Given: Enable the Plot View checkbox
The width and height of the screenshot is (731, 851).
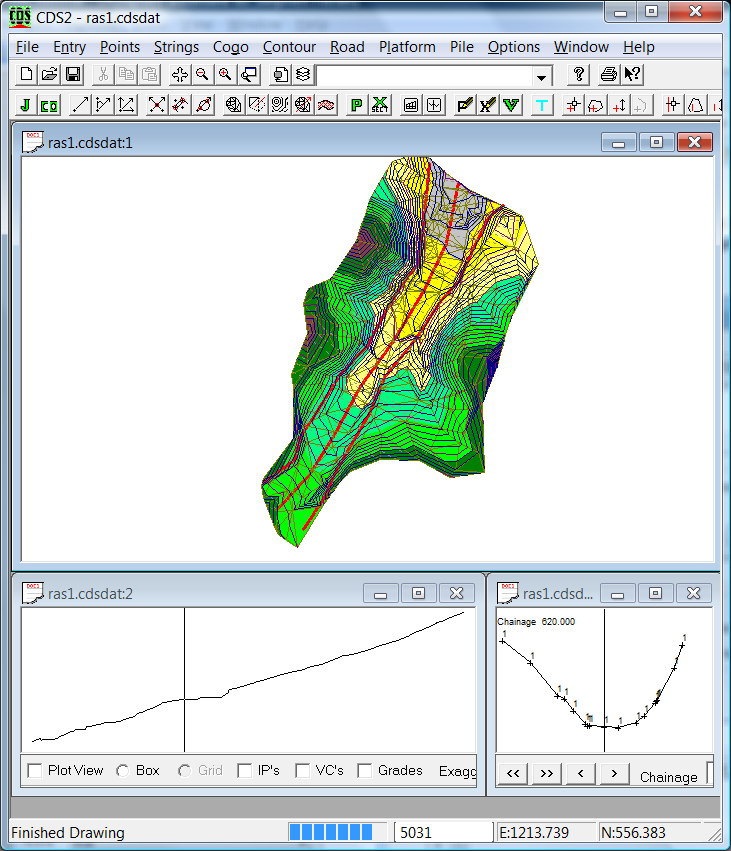Looking at the screenshot, I should pyautogui.click(x=35, y=771).
